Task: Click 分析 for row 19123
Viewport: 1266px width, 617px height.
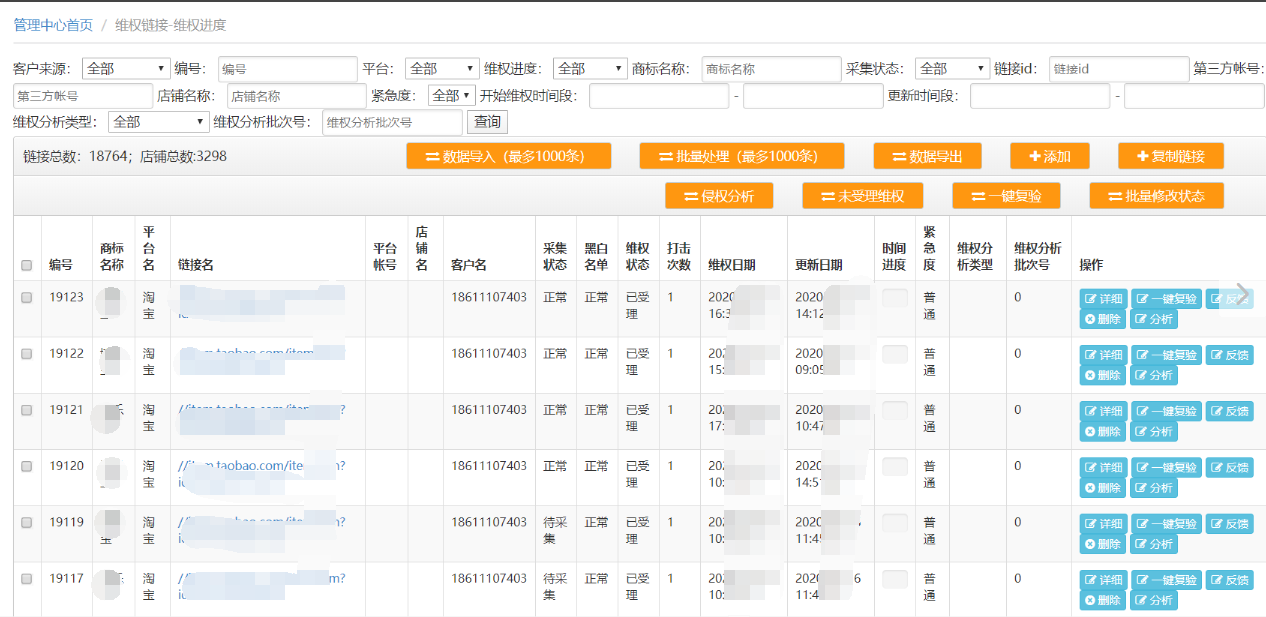Action: point(1154,319)
